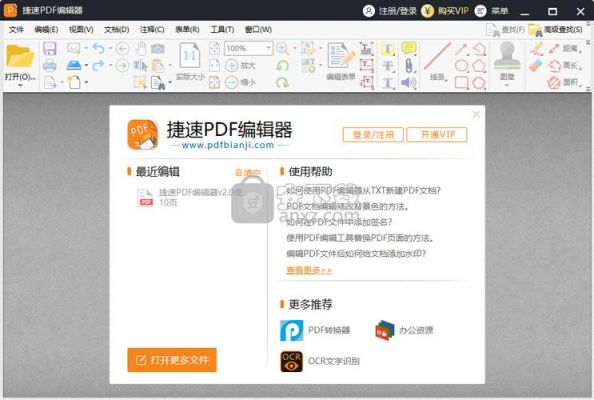Click 购买VIP in the title bar
The width and height of the screenshot is (594, 400).
(445, 11)
